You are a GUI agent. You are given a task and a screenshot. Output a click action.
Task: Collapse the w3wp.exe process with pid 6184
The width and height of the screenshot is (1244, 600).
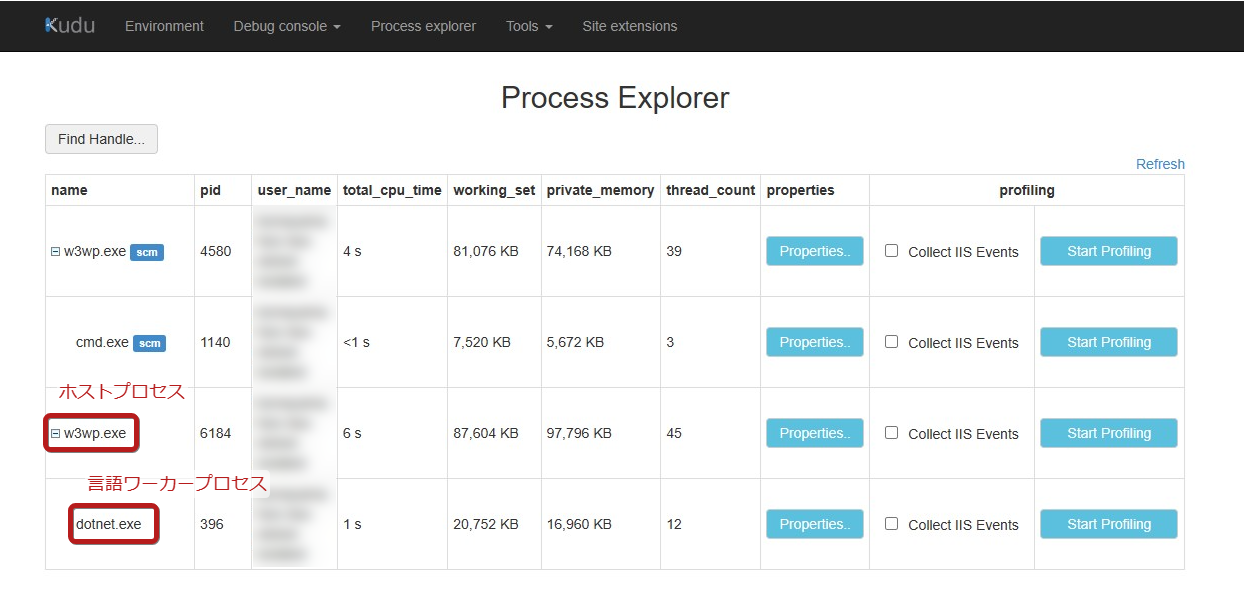[56, 434]
